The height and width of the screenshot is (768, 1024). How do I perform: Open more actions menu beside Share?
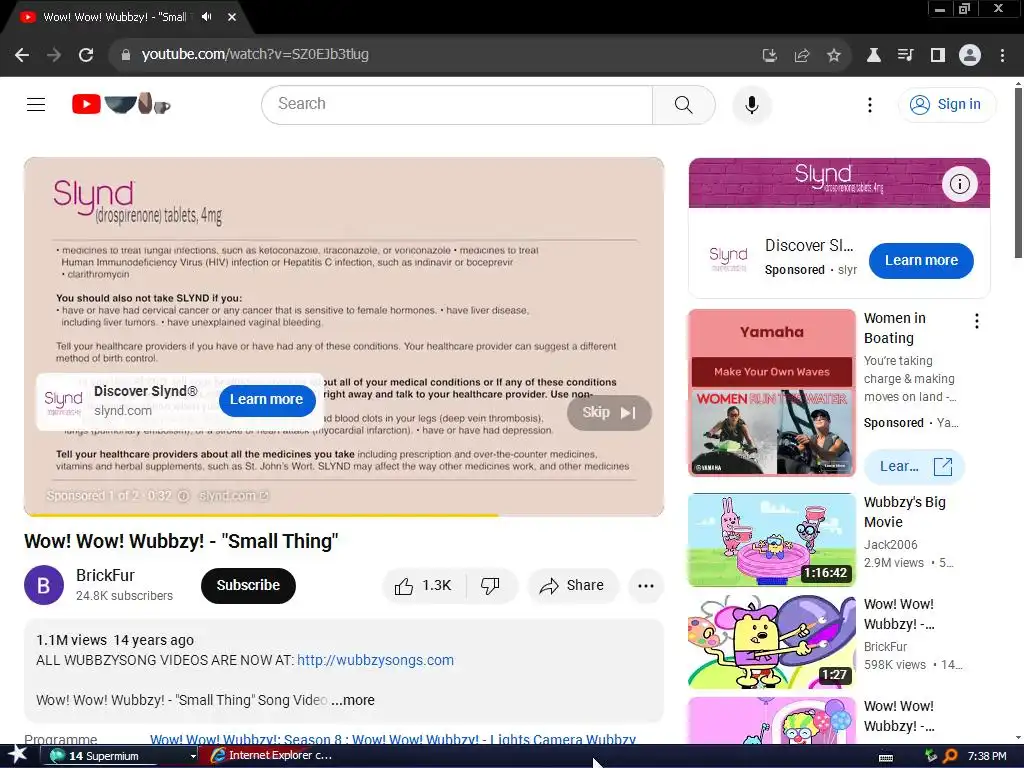point(646,586)
